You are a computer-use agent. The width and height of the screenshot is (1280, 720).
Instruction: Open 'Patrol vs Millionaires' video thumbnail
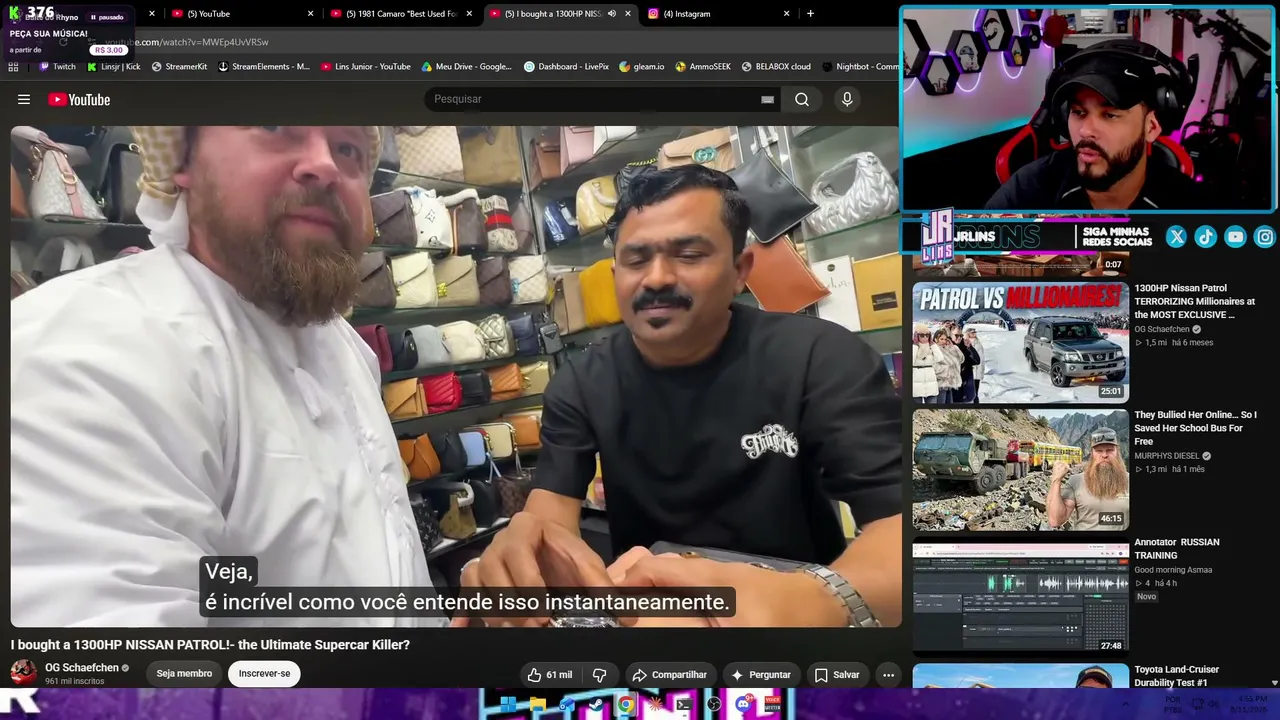pyautogui.click(x=1020, y=342)
